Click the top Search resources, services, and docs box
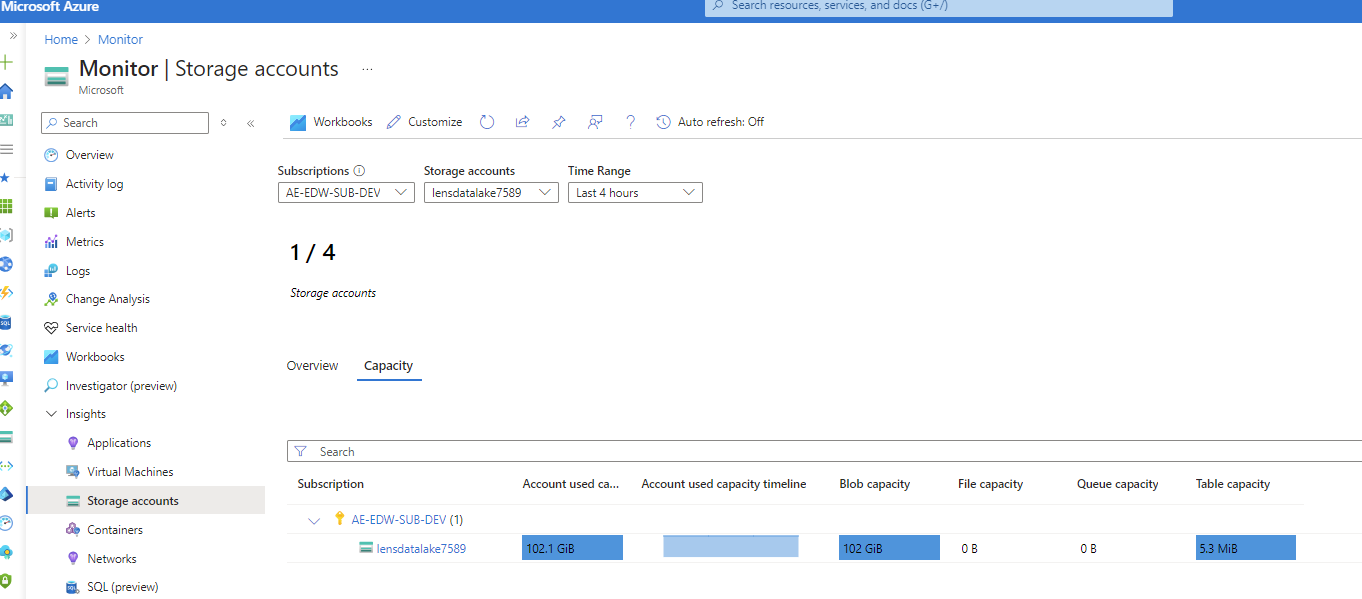Viewport: 1362px width, 599px height. [x=938, y=6]
